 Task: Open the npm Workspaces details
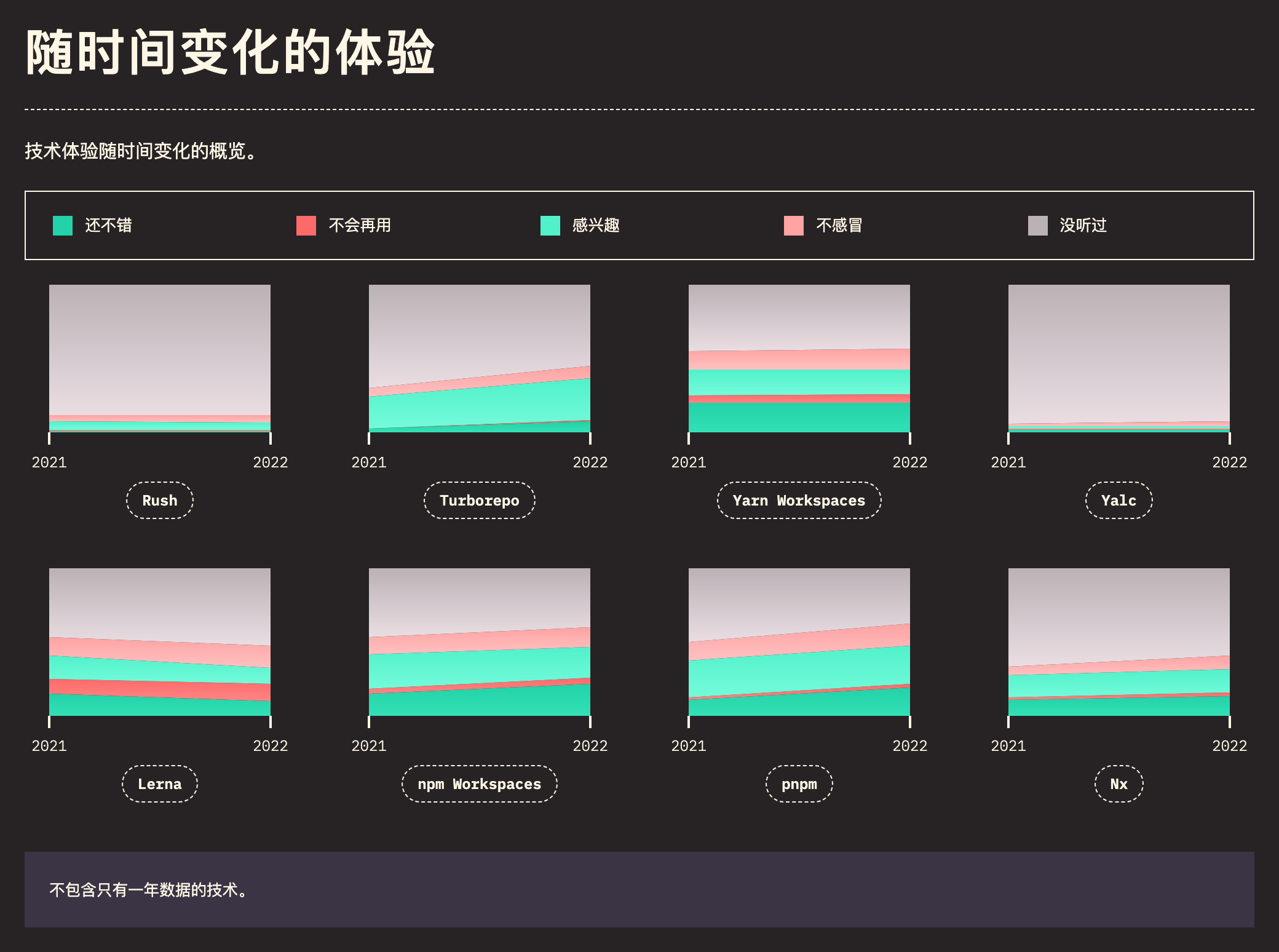click(479, 783)
